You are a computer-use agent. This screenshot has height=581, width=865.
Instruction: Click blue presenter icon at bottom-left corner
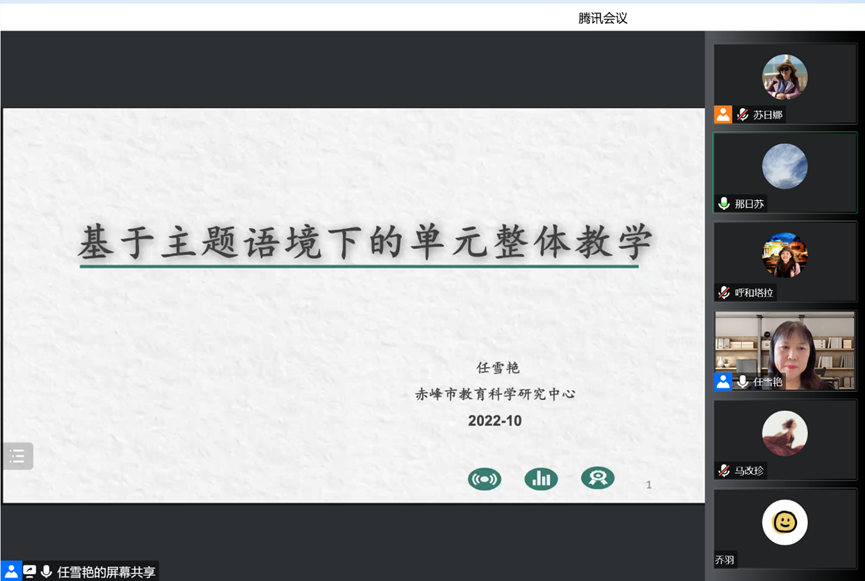coord(11,572)
